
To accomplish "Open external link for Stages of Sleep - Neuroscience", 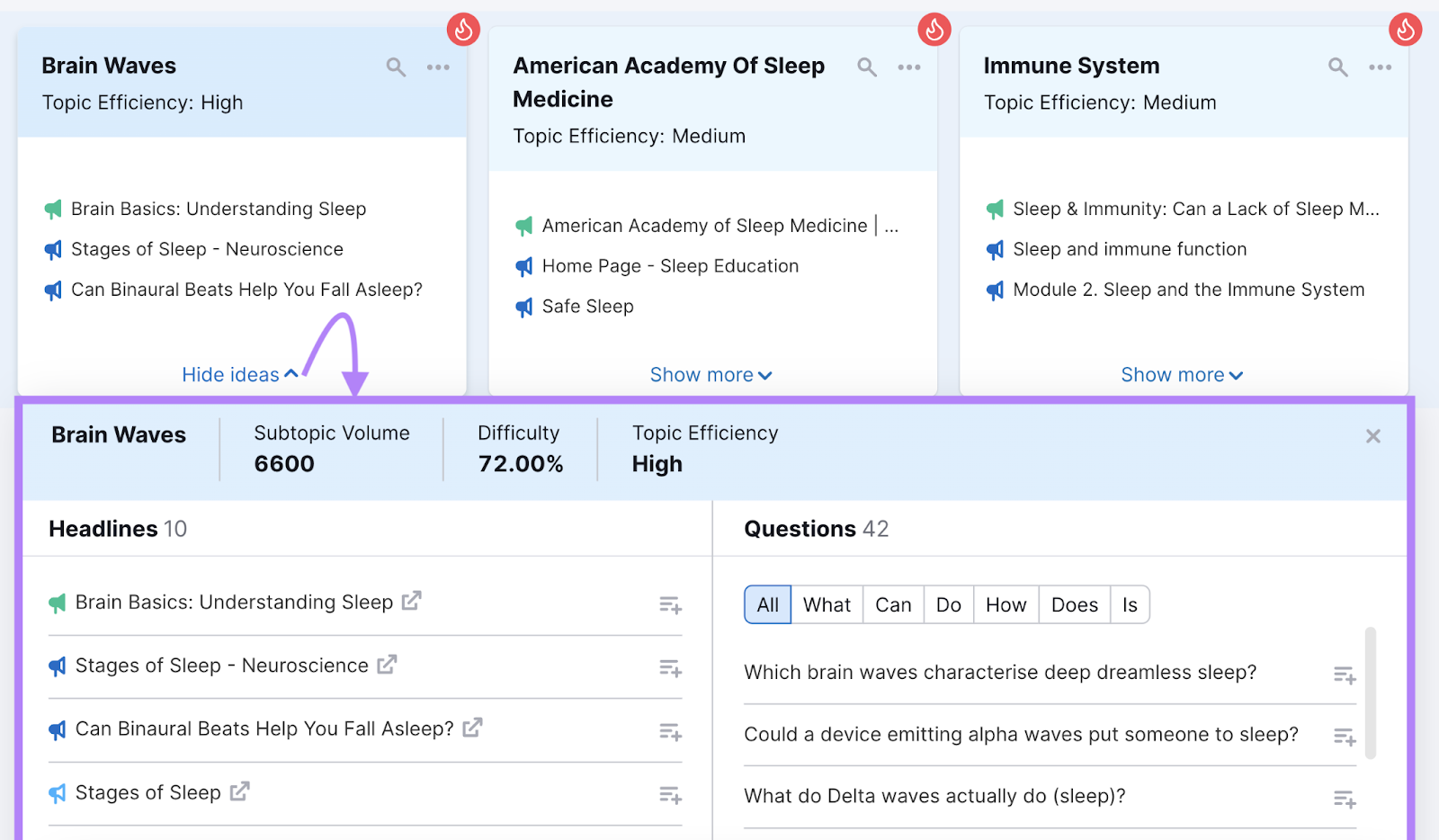I will (x=387, y=665).
